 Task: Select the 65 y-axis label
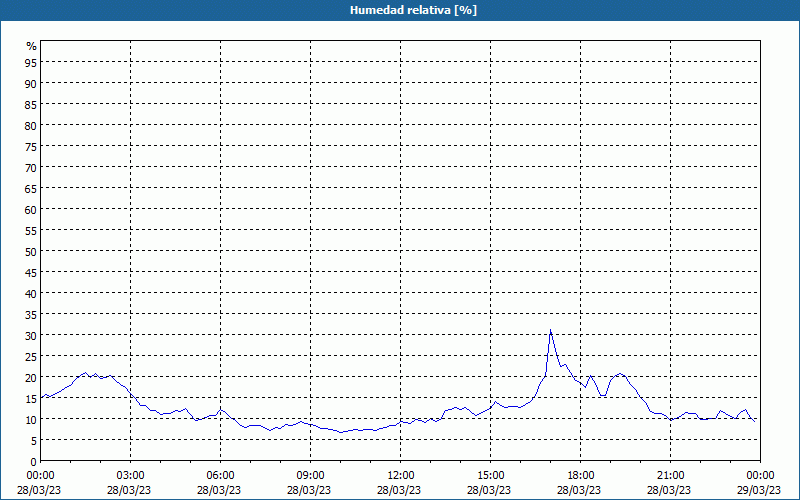(x=31, y=189)
